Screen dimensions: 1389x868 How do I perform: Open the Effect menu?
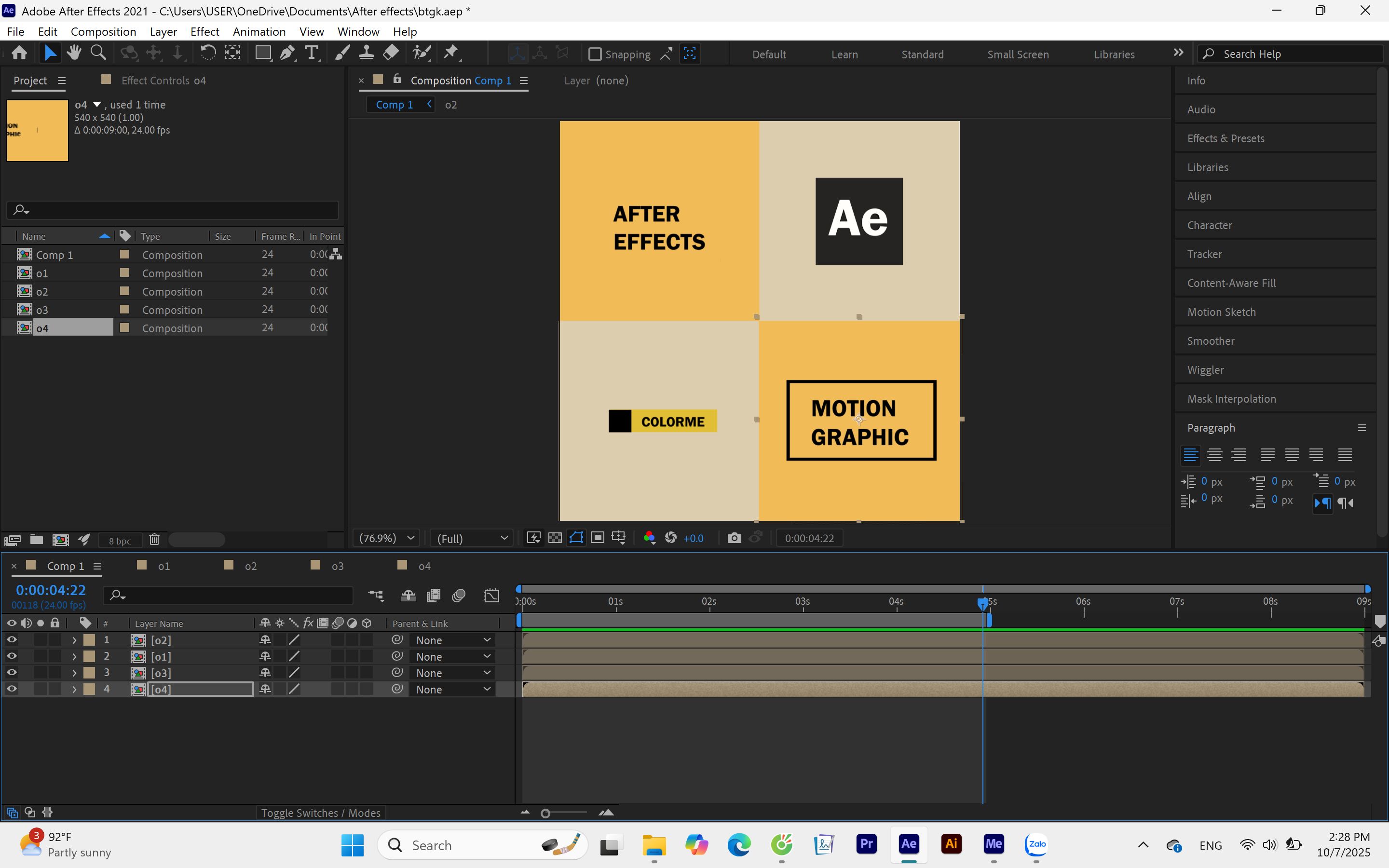(204, 31)
